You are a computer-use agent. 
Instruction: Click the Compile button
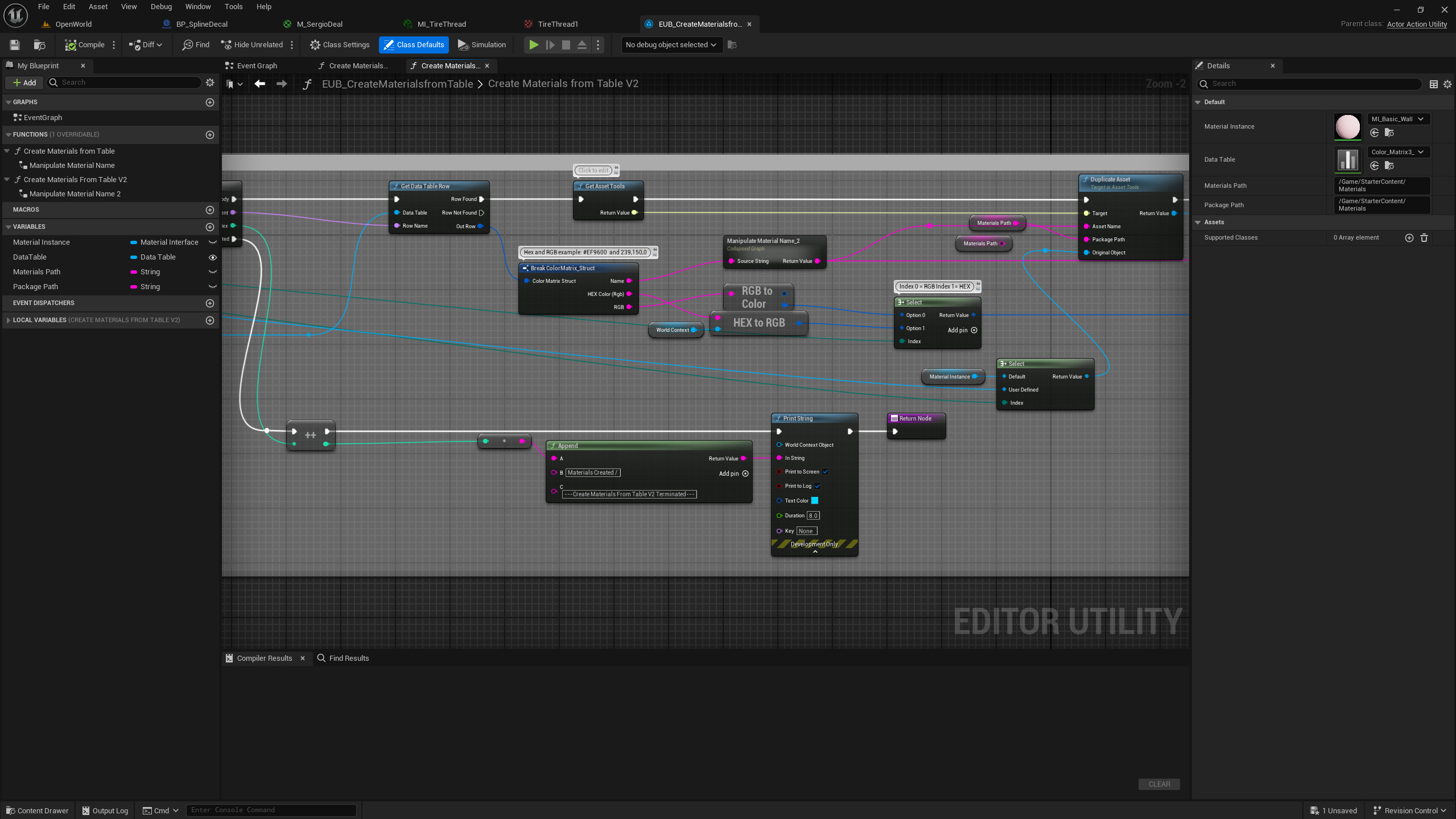[x=84, y=44]
